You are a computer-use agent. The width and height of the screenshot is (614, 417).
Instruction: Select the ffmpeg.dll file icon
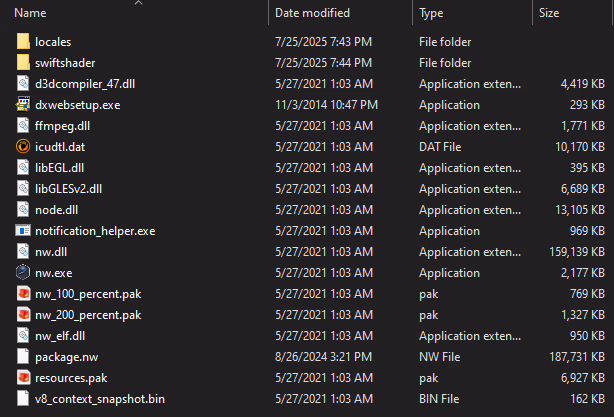(24, 126)
